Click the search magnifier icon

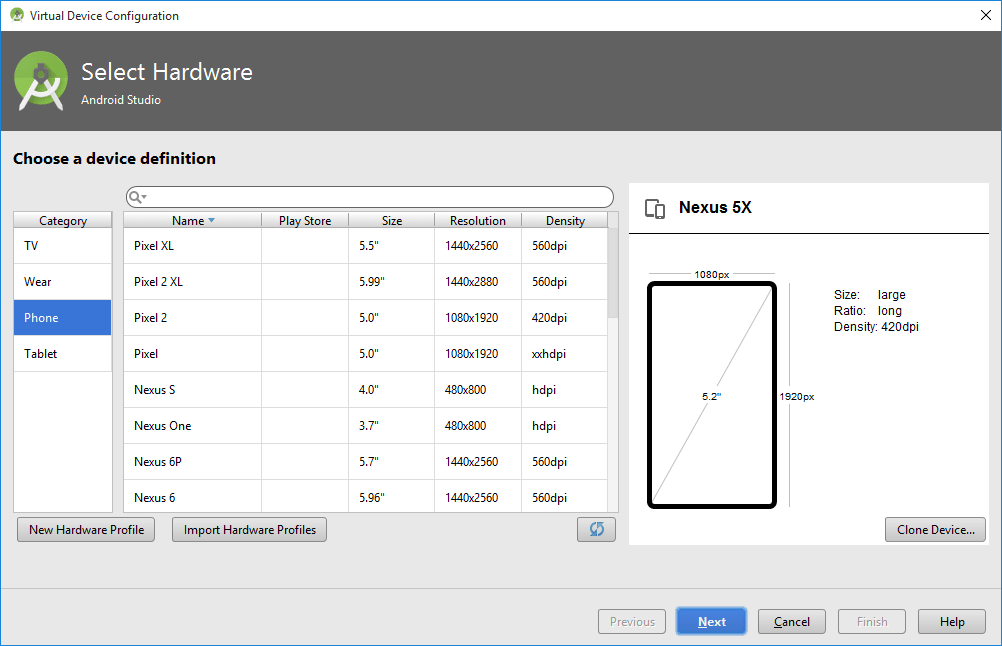coord(135,197)
